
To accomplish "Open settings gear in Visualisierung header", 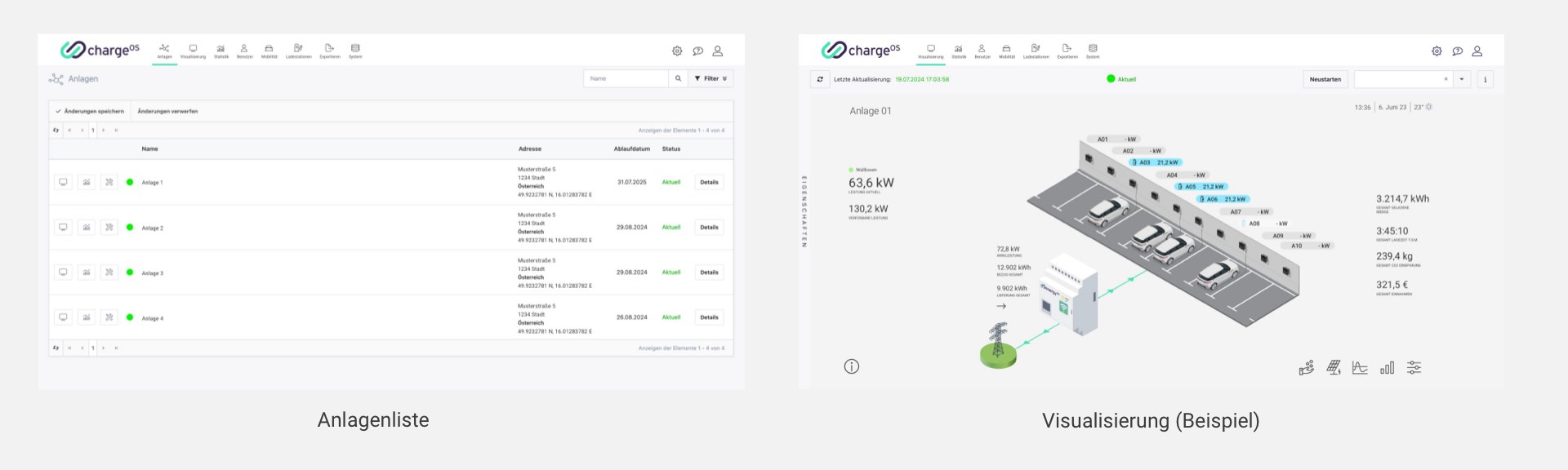I will click(1437, 51).
